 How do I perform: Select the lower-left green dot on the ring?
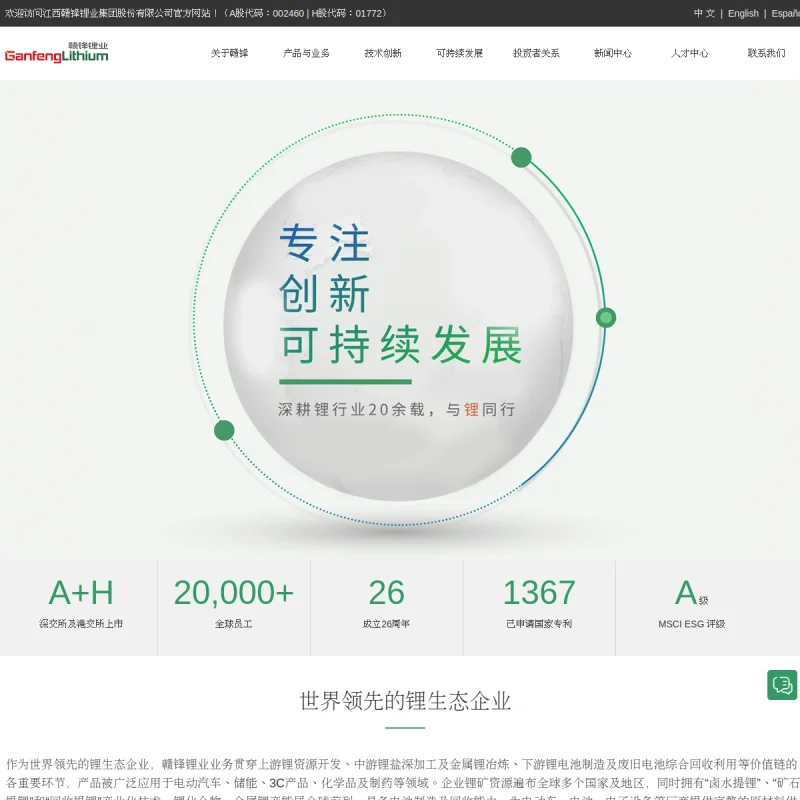[x=224, y=430]
